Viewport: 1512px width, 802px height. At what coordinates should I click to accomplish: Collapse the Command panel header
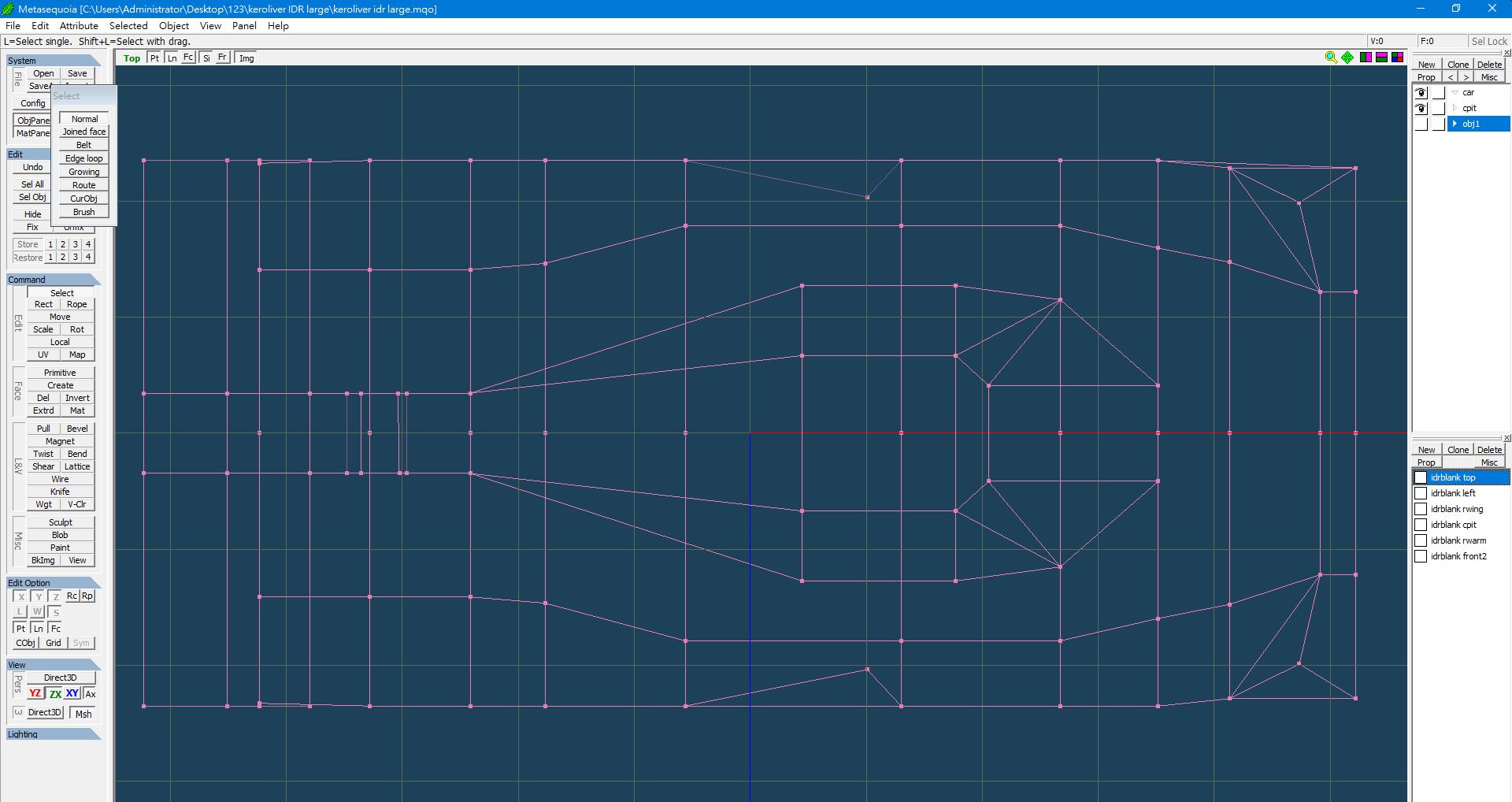54,280
